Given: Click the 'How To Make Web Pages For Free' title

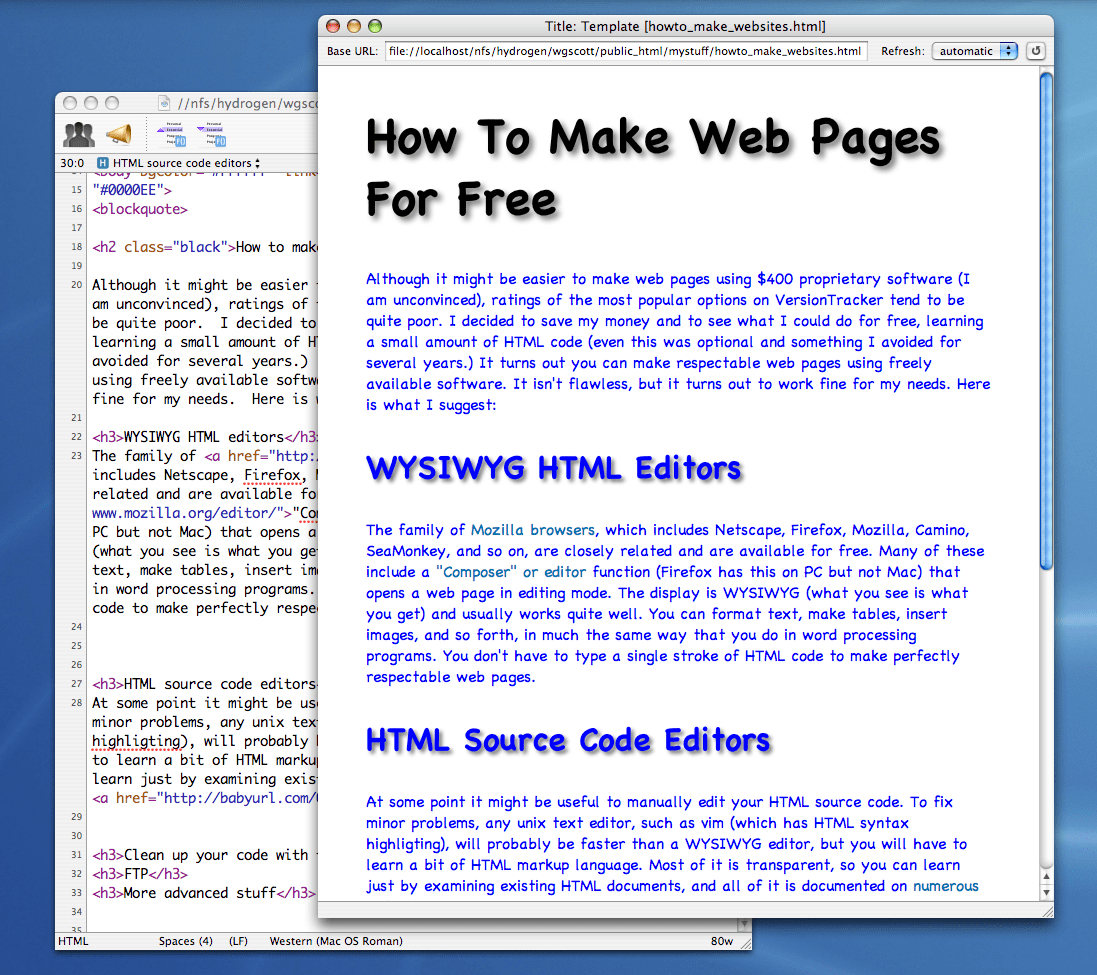Looking at the screenshot, I should click(653, 168).
